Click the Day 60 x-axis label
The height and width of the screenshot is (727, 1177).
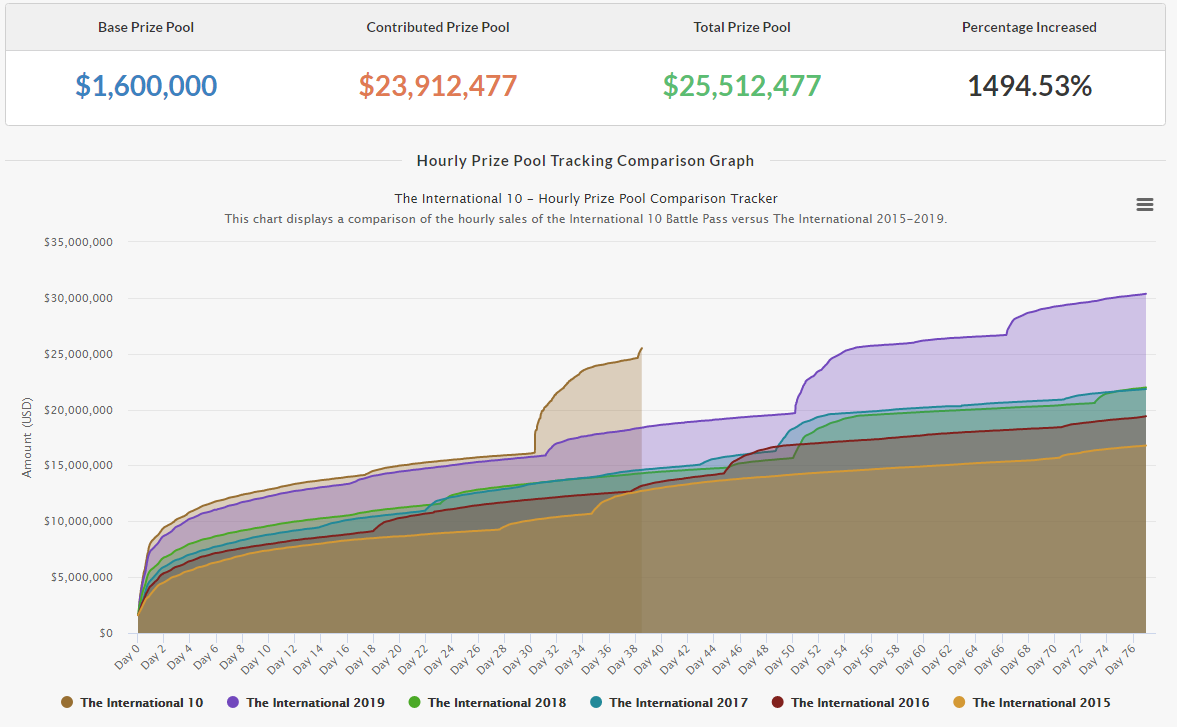tap(910, 659)
